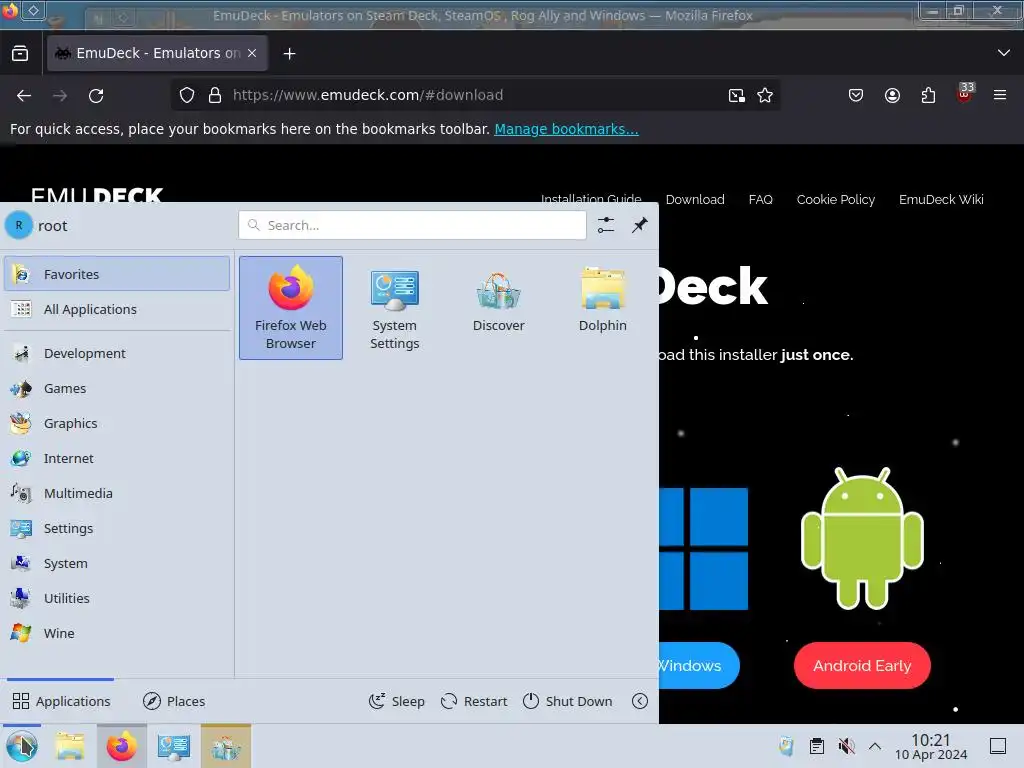Open Discover software center icon
The height and width of the screenshot is (768, 1024).
(498, 308)
